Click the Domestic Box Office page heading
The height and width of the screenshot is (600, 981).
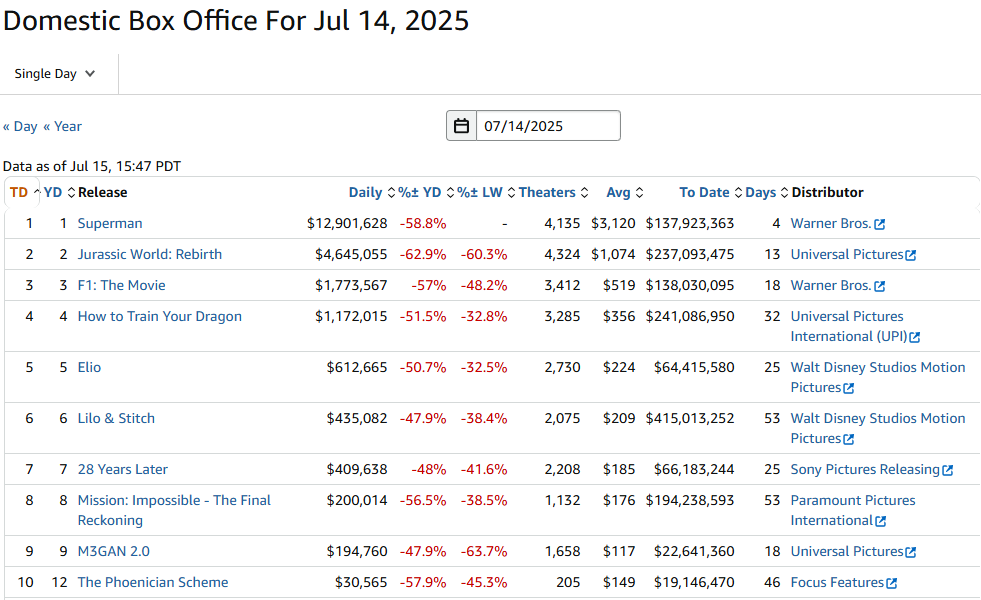(x=236, y=21)
